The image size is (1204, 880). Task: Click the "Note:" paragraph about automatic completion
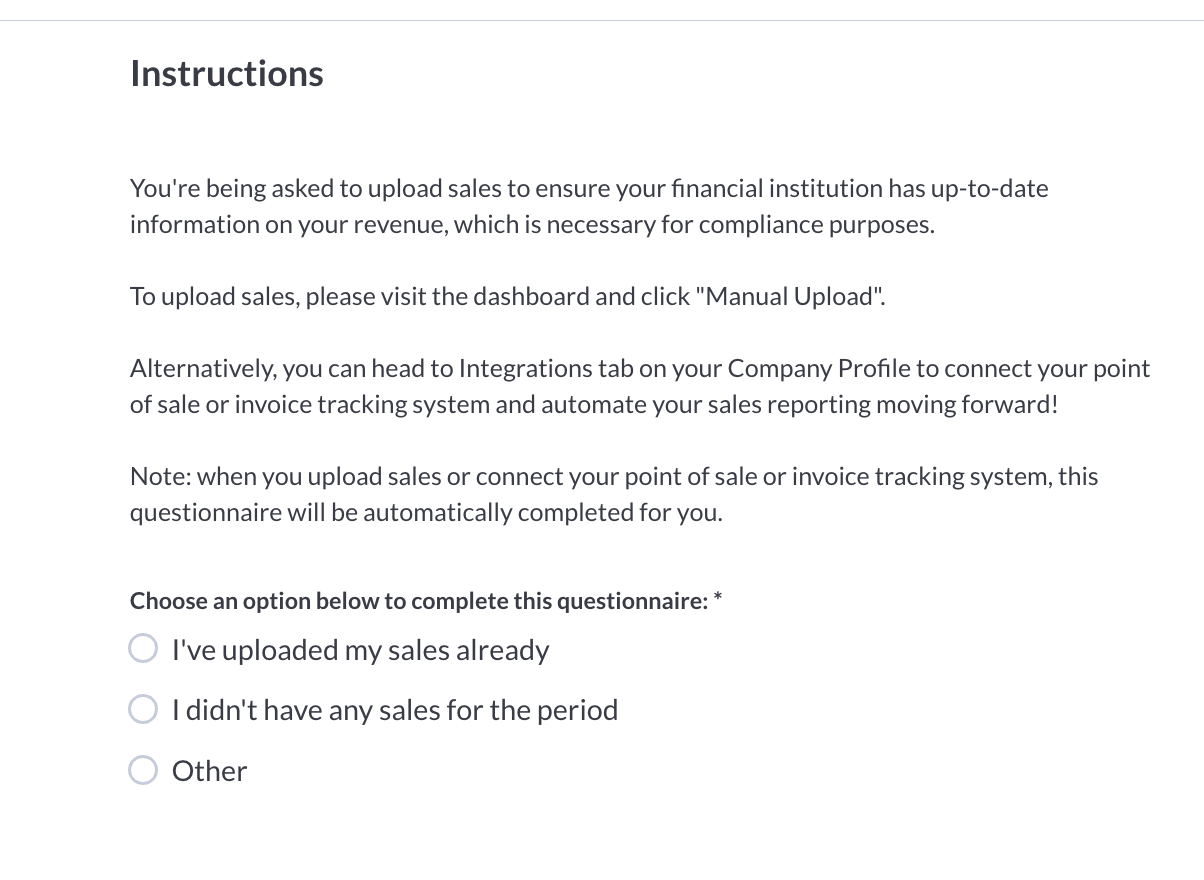coord(613,493)
